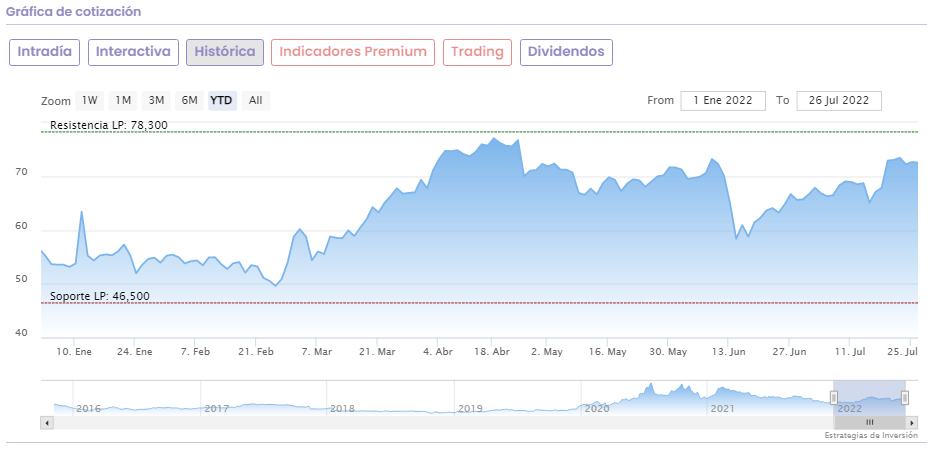Click the navigator scrollbar left arrow
The width and height of the screenshot is (934, 450).
point(46,423)
